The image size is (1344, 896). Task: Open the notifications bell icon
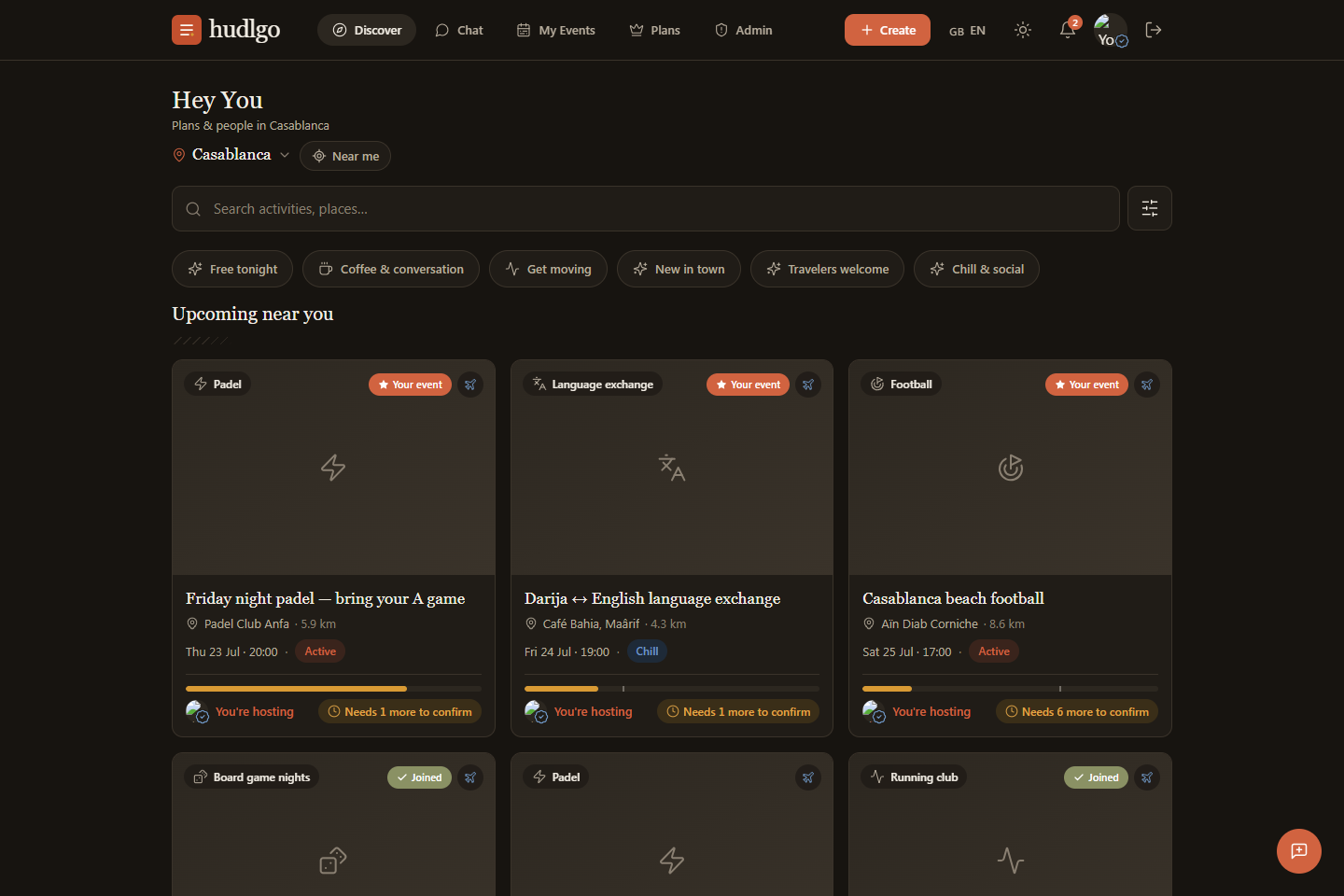click(1068, 30)
